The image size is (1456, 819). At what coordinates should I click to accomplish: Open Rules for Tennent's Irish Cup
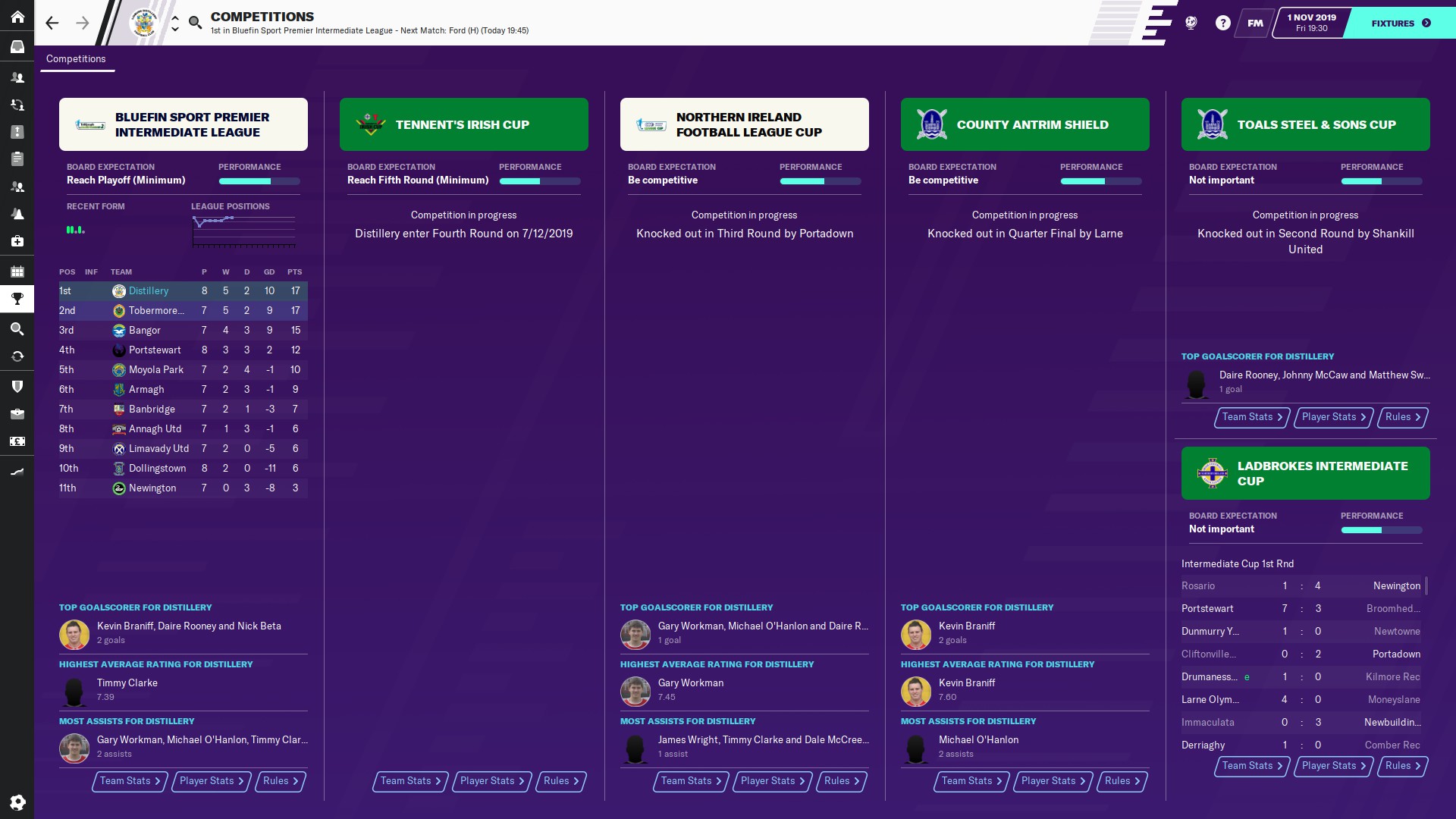pos(561,781)
